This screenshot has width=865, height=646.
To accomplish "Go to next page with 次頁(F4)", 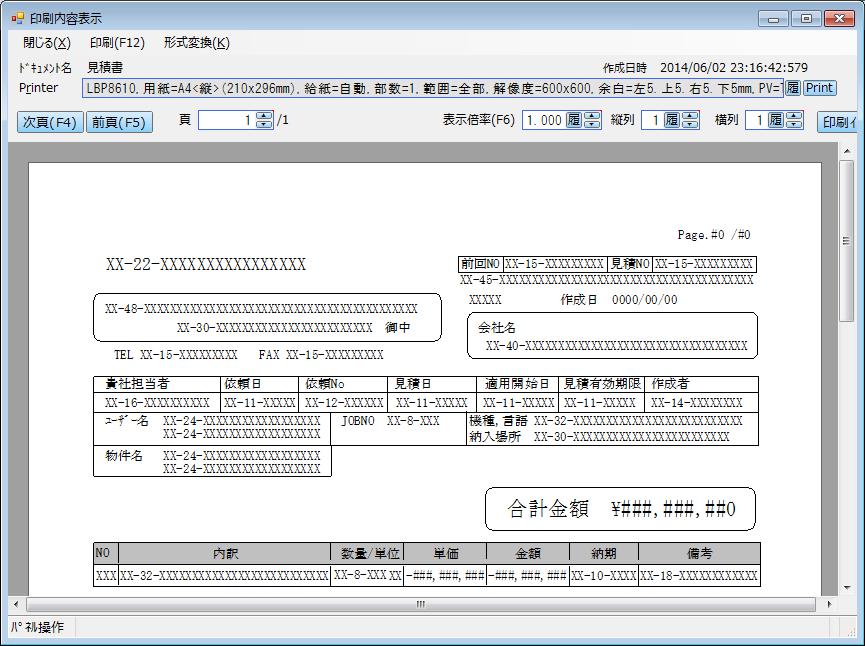I will click(x=50, y=122).
